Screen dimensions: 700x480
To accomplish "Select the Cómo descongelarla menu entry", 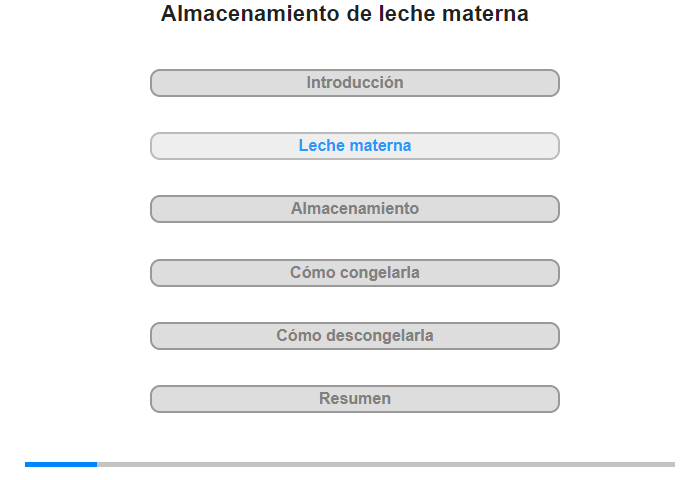I will point(354,336).
